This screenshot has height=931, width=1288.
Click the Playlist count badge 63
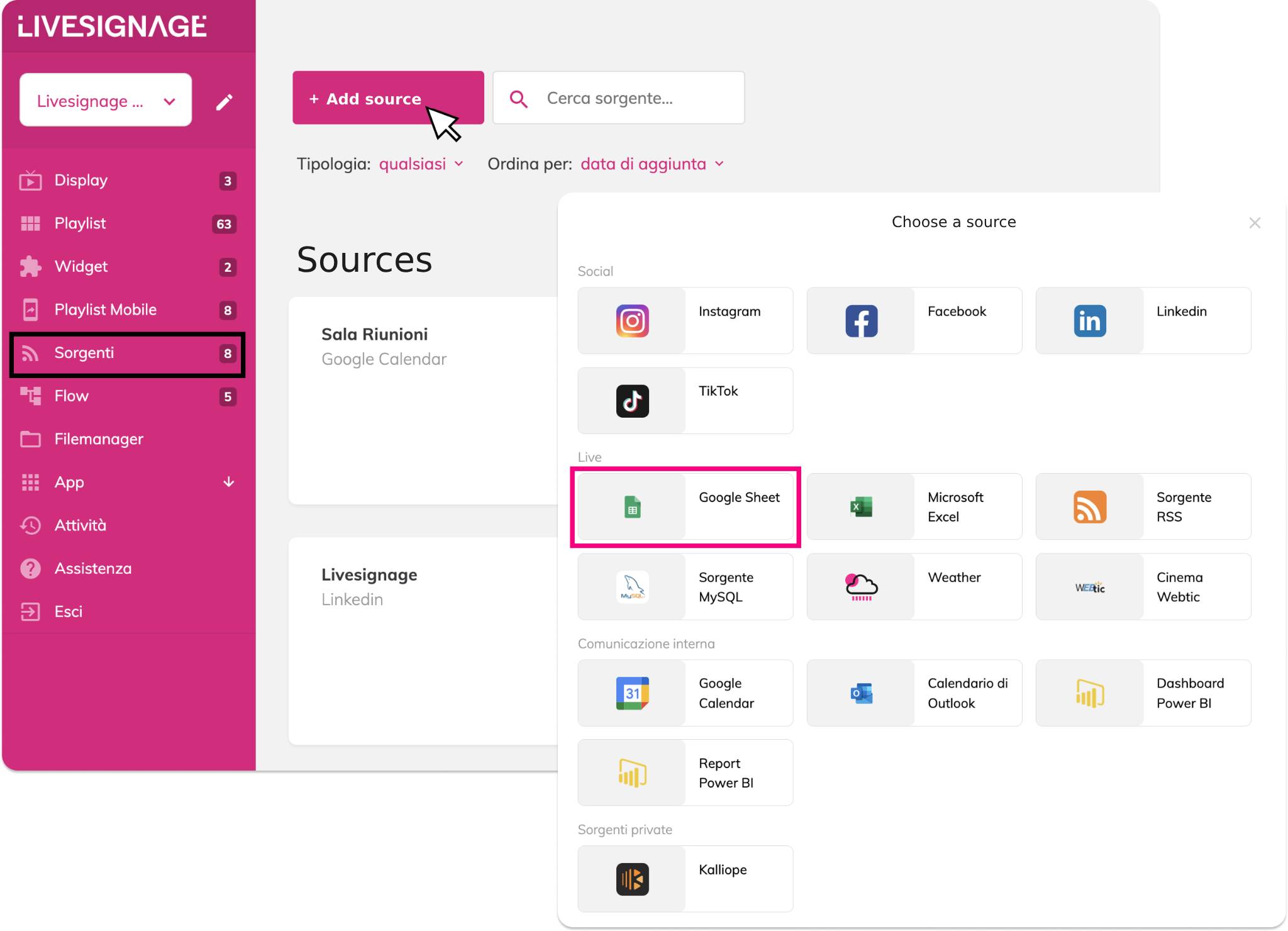[224, 224]
